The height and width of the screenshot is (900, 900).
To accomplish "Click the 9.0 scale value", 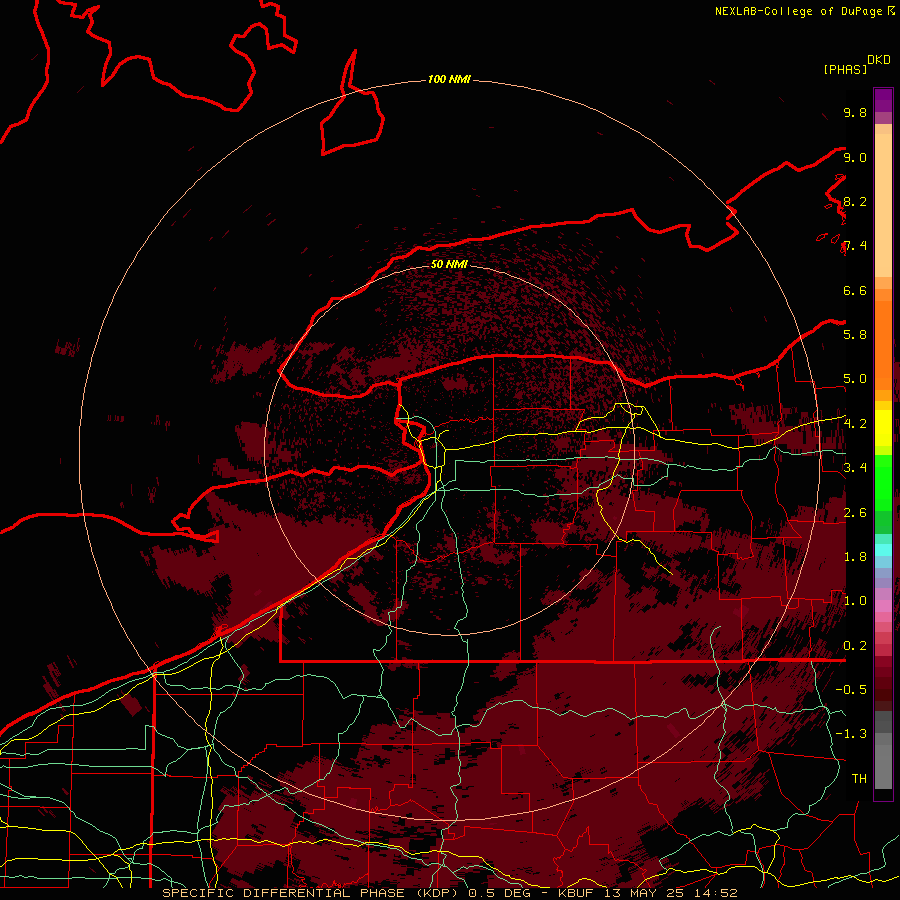I will coord(855,157).
